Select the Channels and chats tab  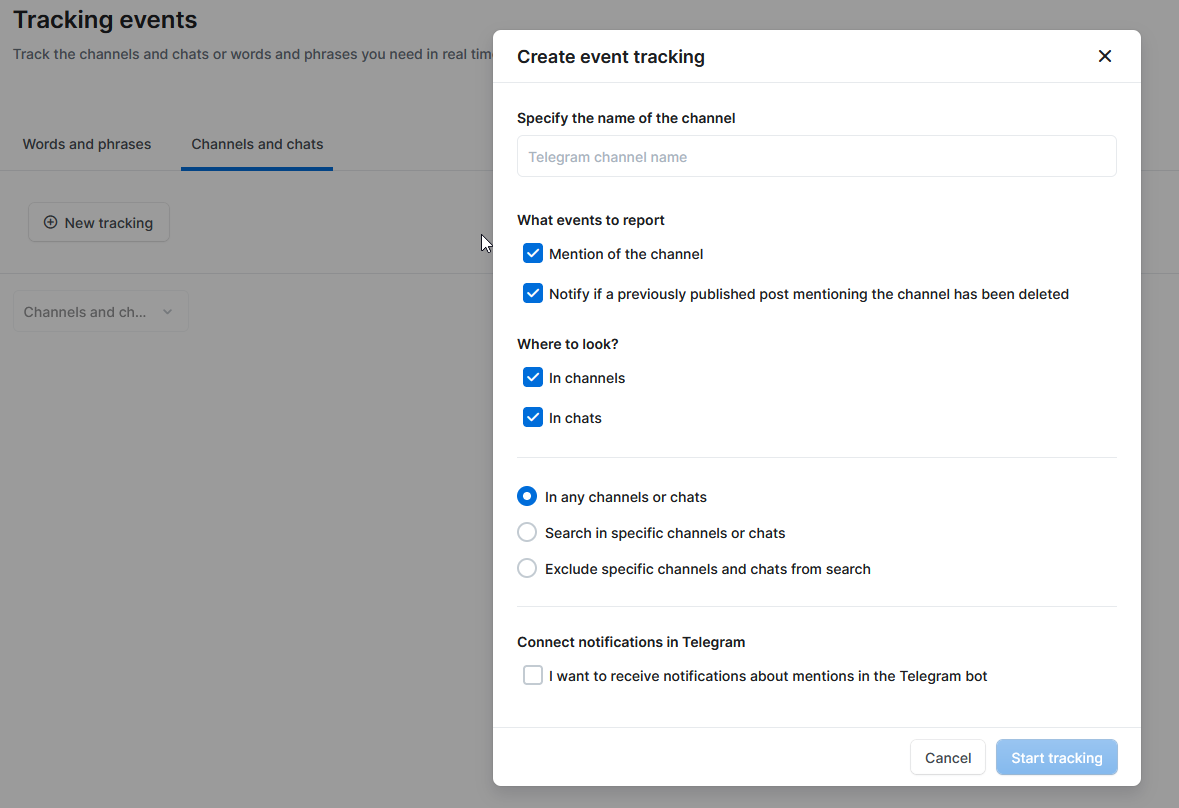tap(257, 144)
